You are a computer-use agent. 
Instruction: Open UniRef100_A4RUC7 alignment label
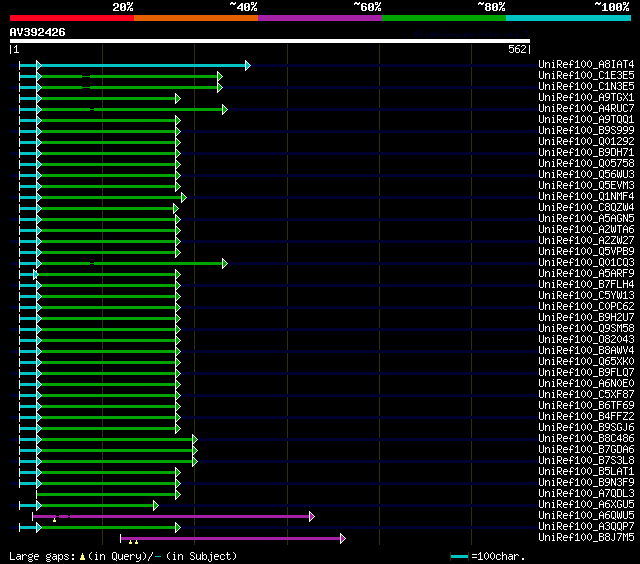coord(586,109)
